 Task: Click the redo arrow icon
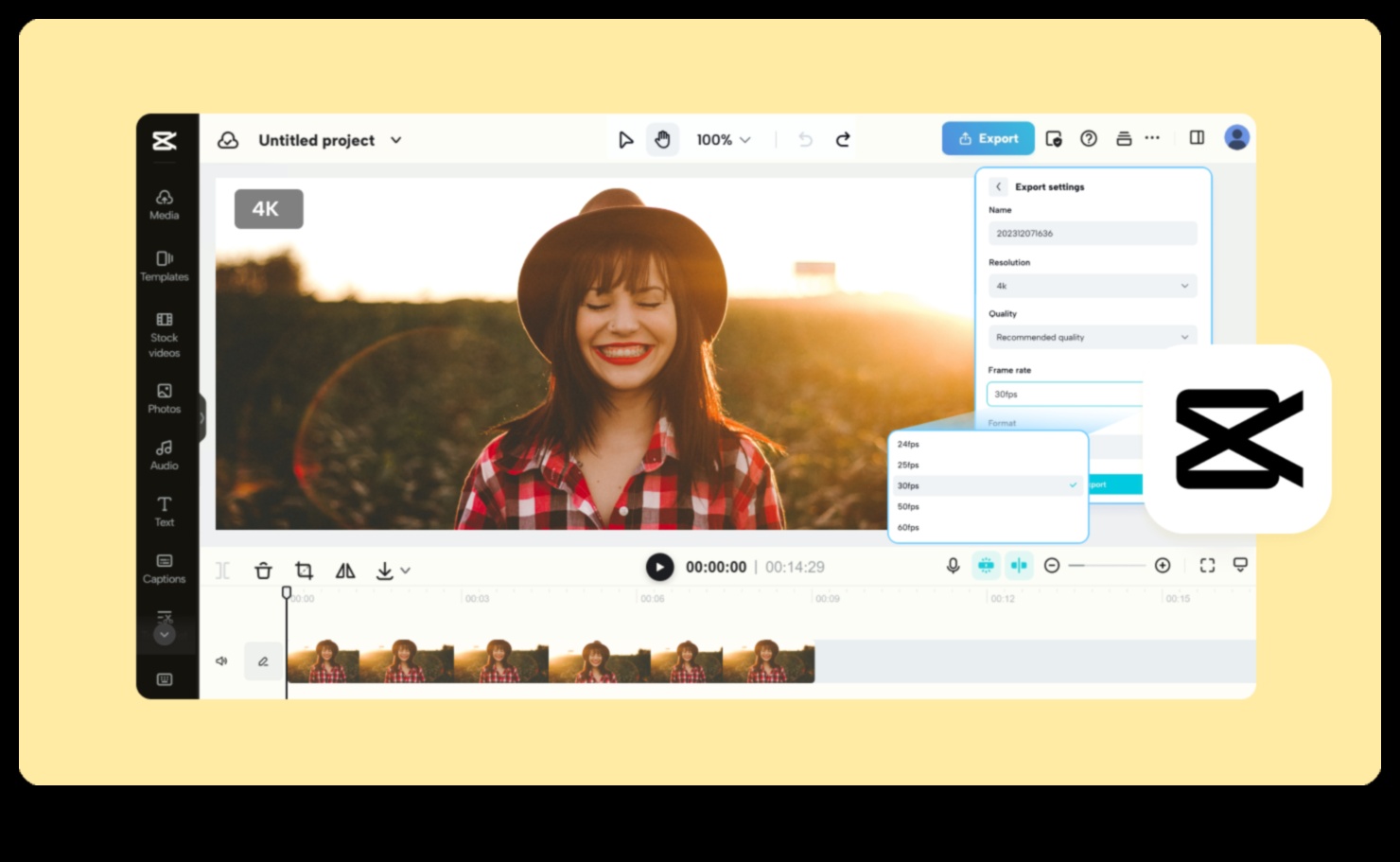(843, 140)
